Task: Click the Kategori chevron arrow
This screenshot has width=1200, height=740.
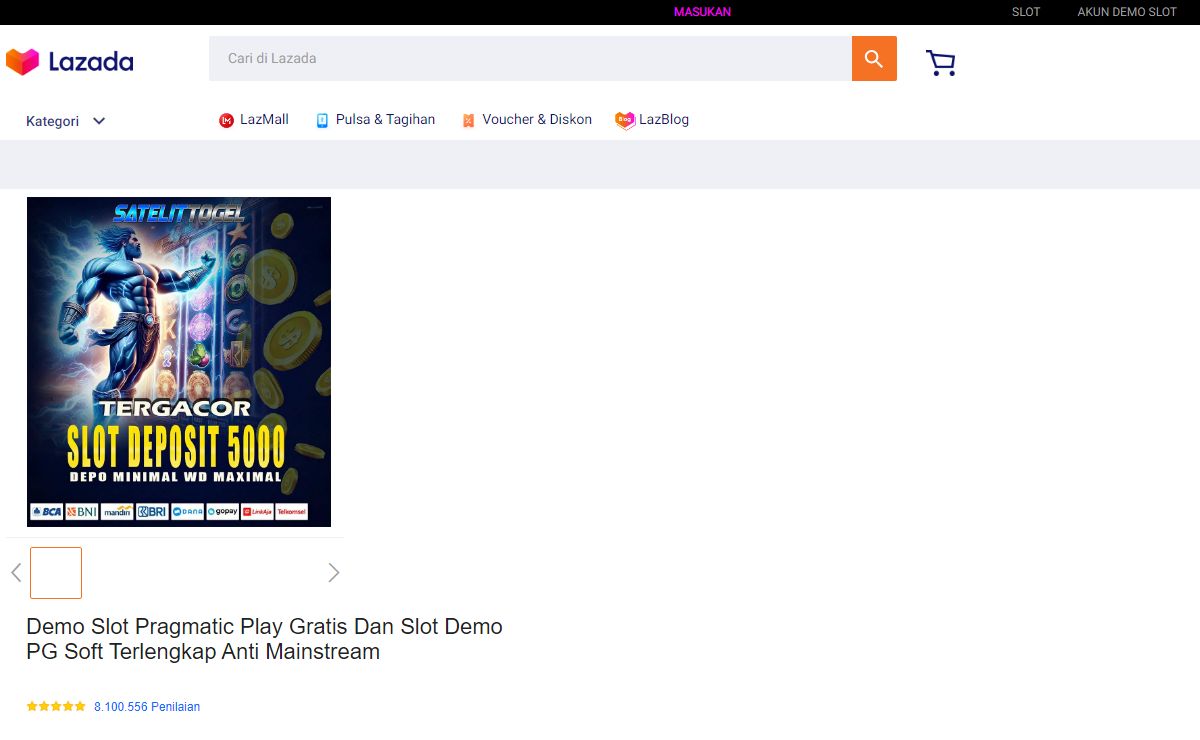Action: coord(99,121)
